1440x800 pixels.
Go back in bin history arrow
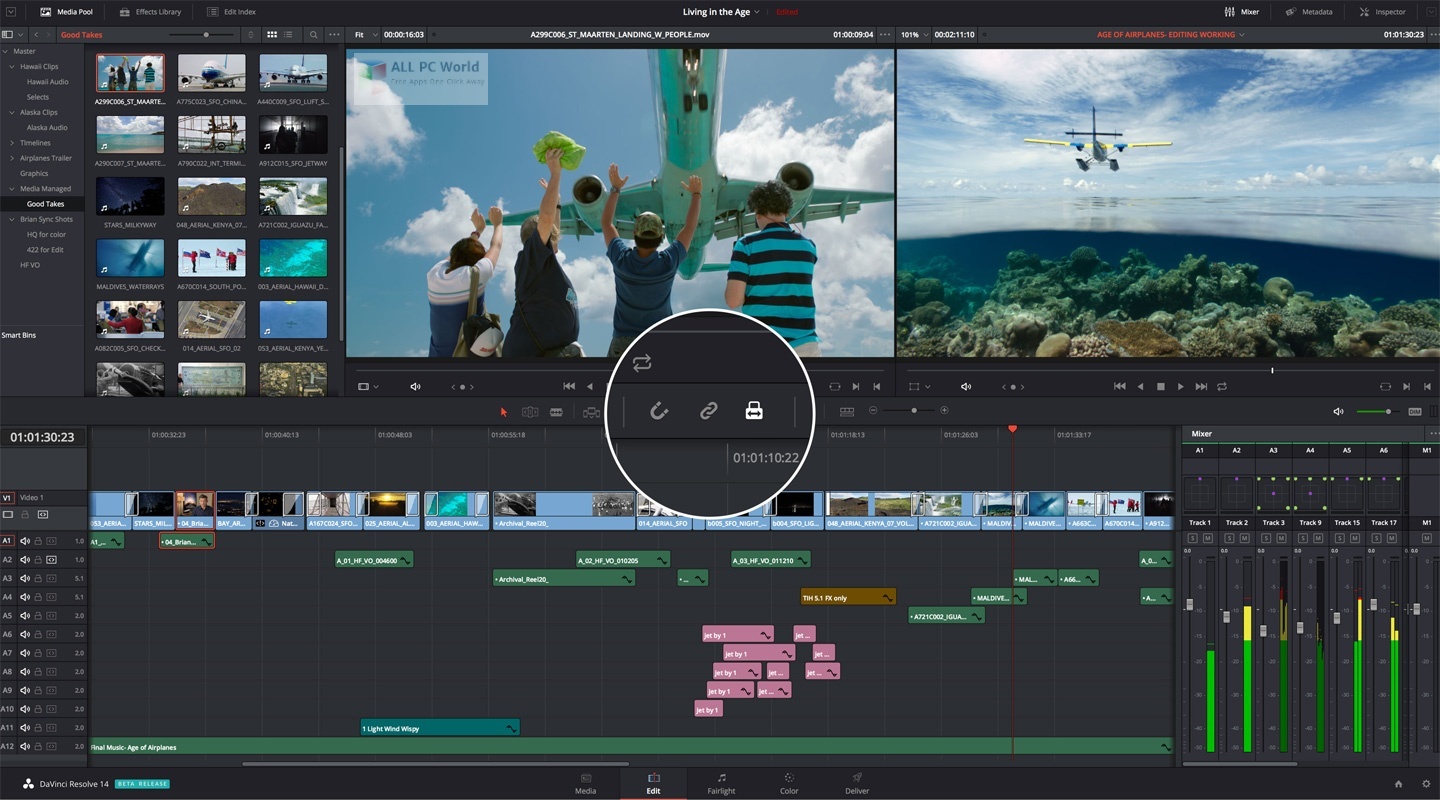coord(35,35)
